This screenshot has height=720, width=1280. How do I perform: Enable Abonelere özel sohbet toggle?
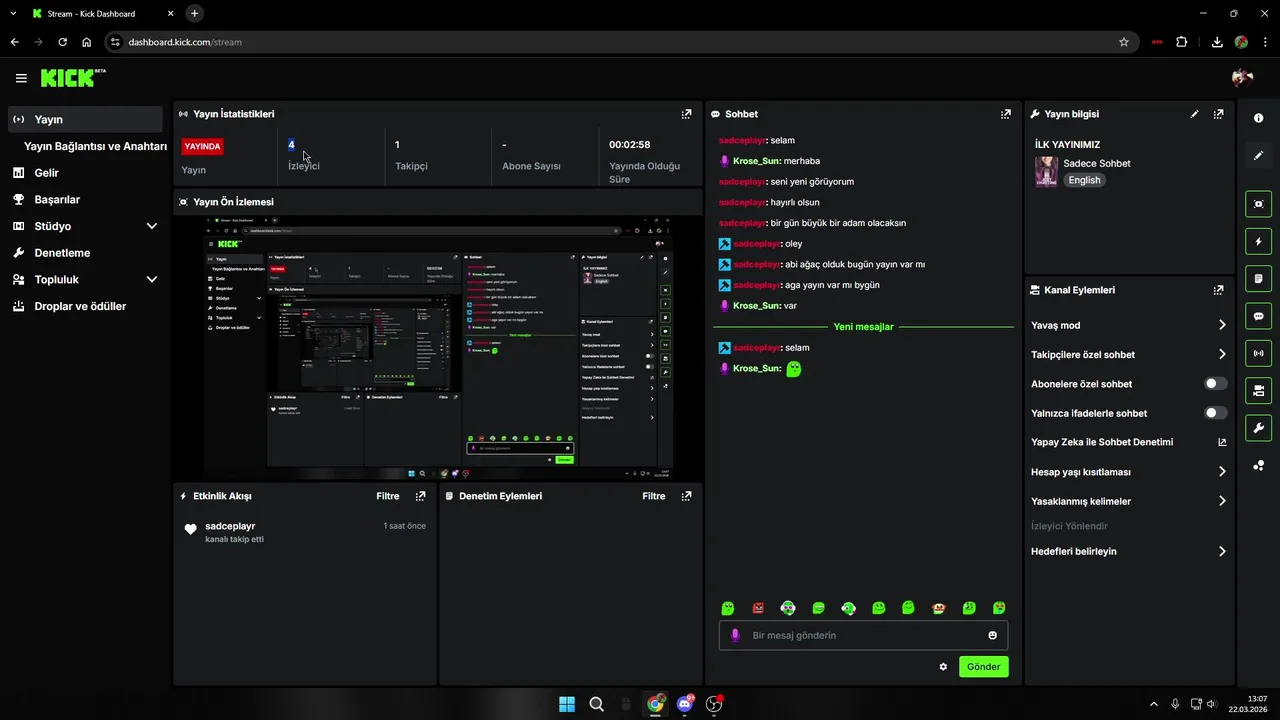[x=1216, y=384]
